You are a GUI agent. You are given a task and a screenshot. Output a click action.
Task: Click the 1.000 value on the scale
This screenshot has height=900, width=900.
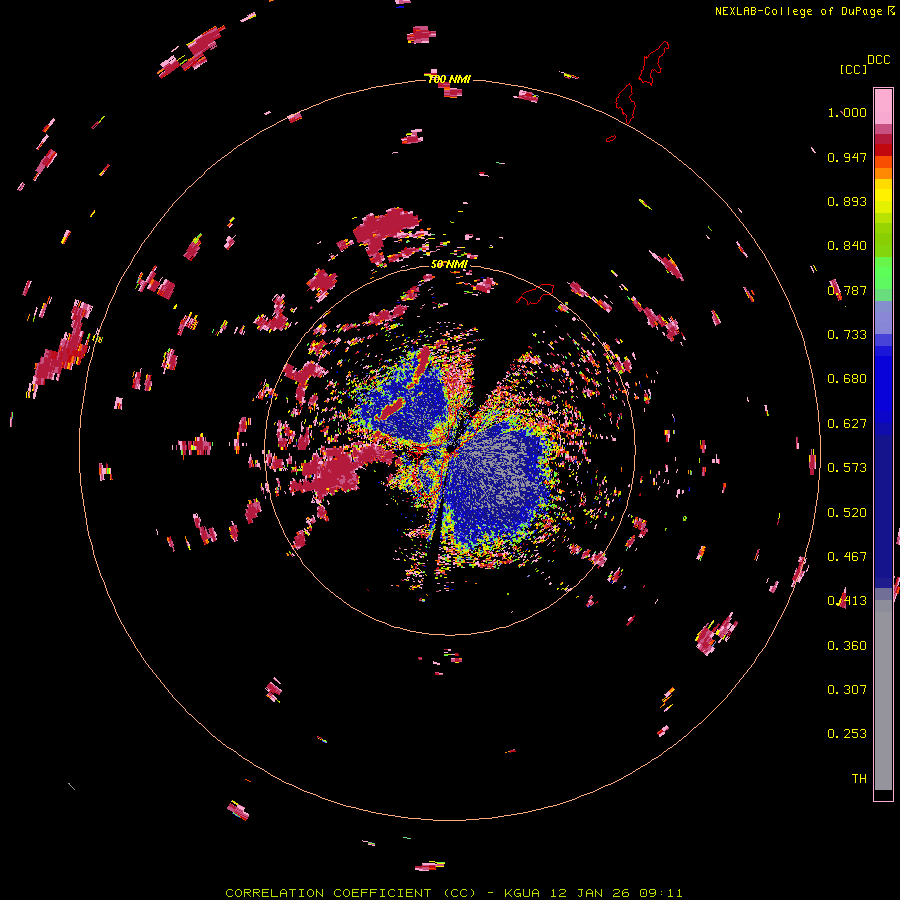click(x=847, y=112)
